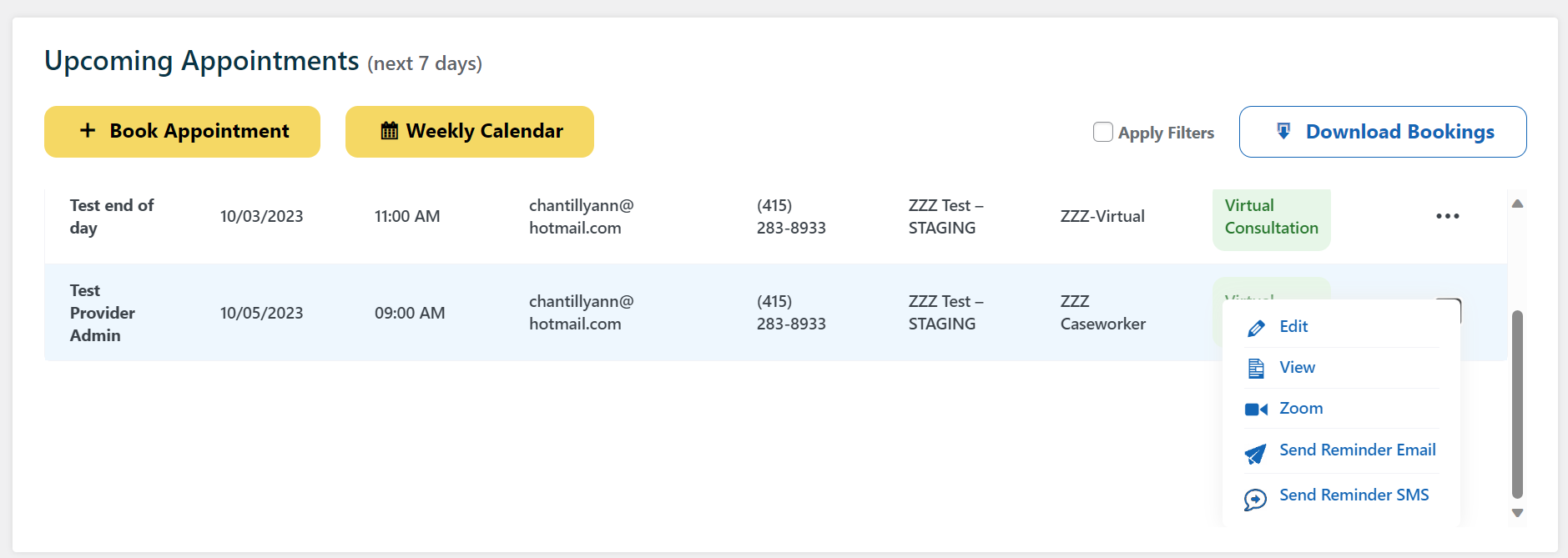Click the download icon on Download Bookings
Image resolution: width=1568 pixels, height=558 pixels.
1283,131
